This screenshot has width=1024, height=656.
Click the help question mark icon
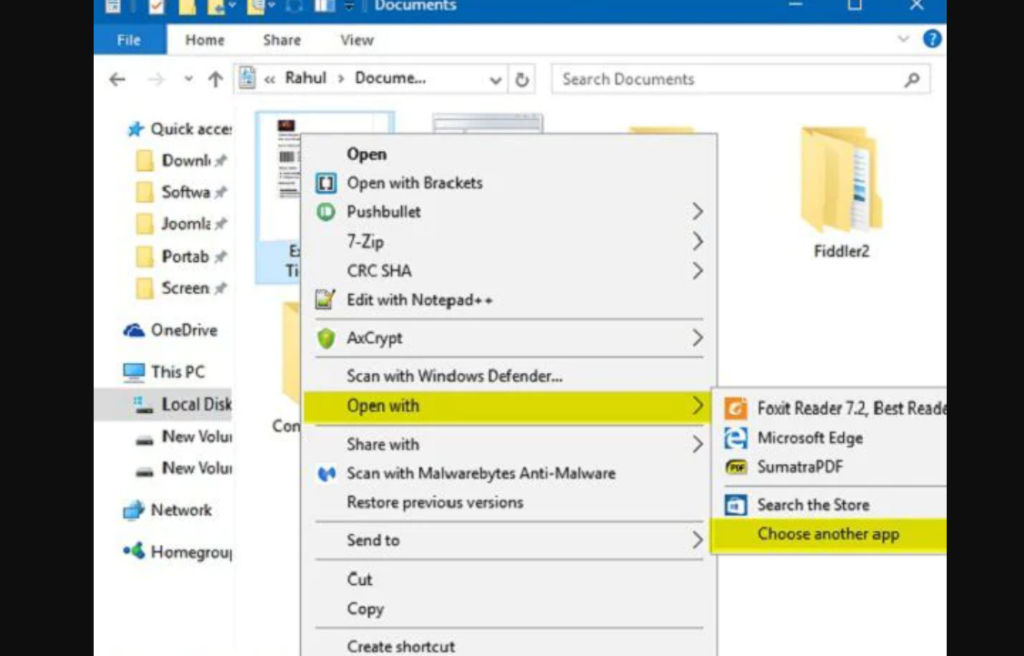(932, 39)
